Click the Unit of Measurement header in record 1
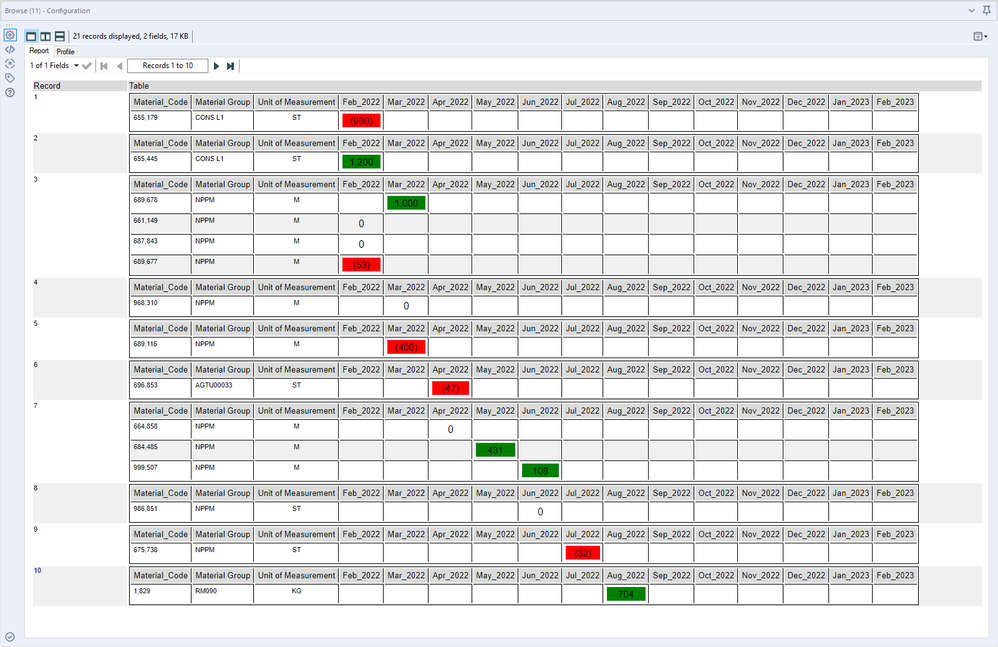 coord(296,102)
